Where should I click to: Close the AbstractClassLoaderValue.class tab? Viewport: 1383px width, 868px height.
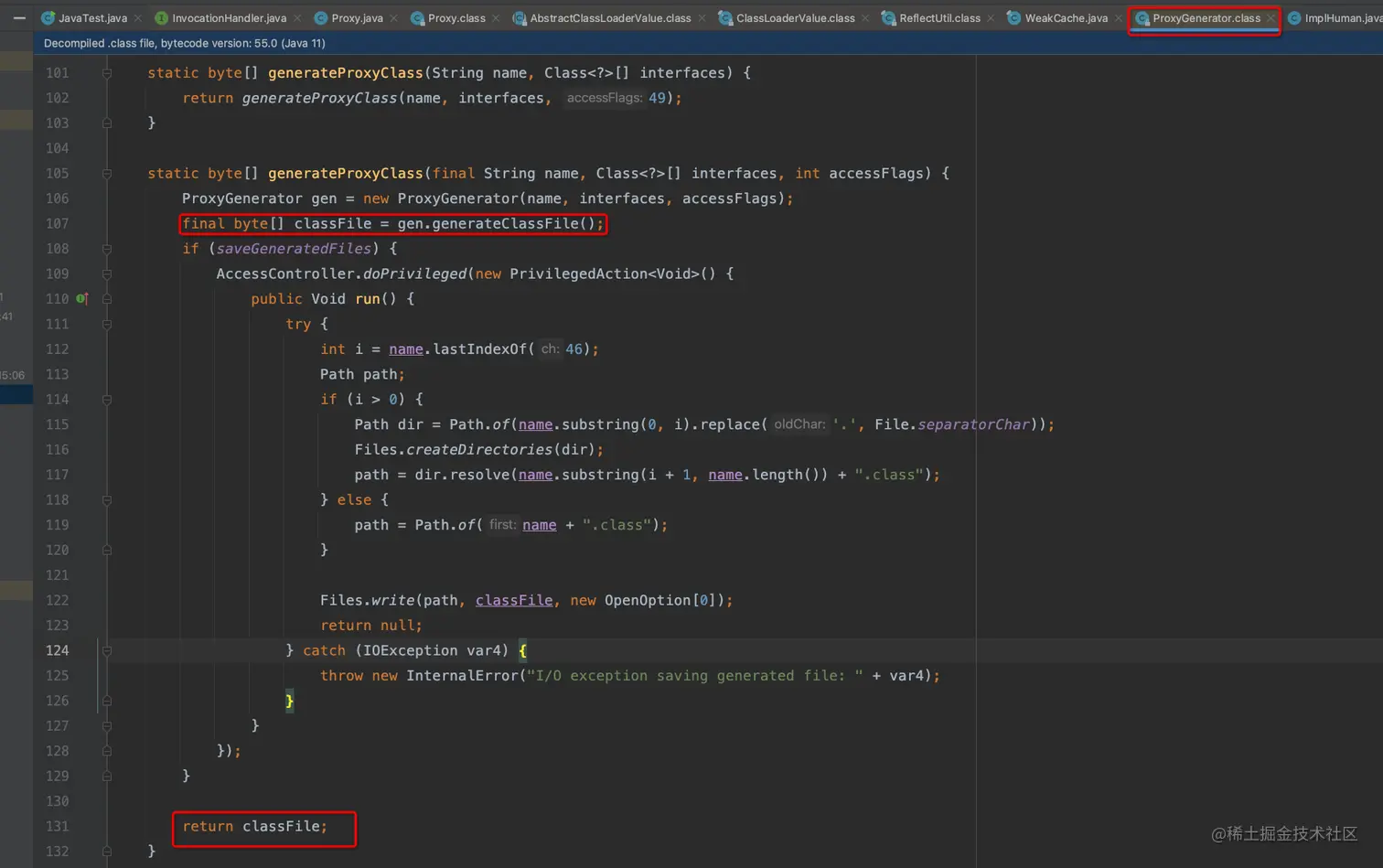[x=702, y=18]
